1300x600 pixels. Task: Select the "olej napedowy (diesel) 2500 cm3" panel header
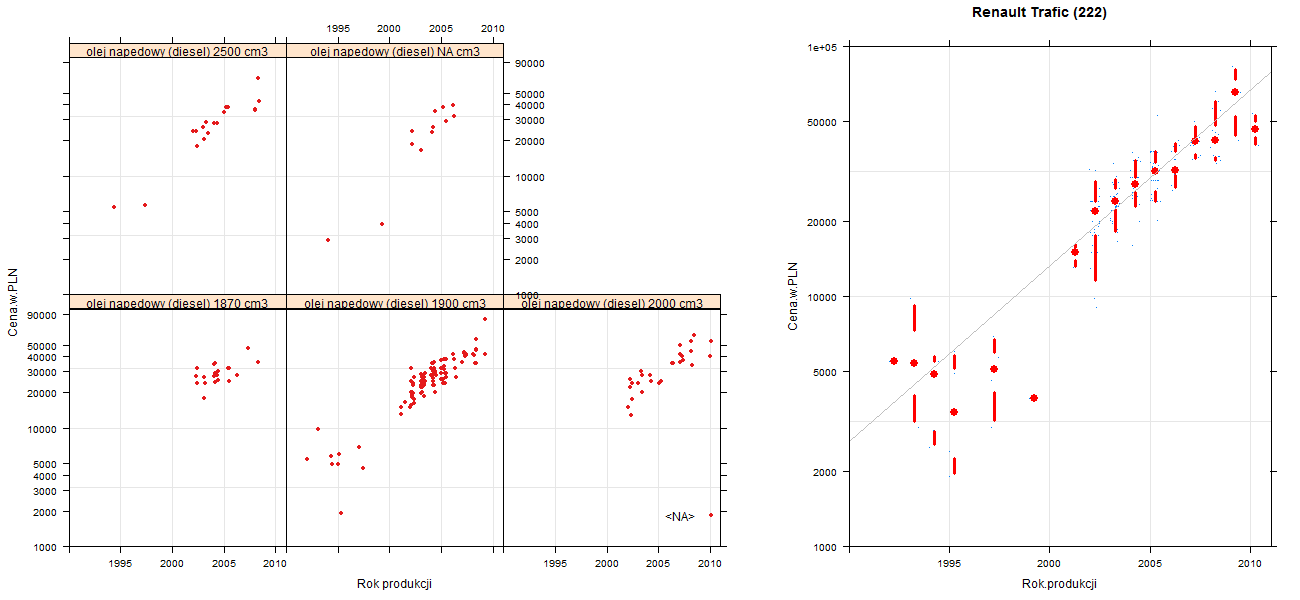[x=178, y=51]
